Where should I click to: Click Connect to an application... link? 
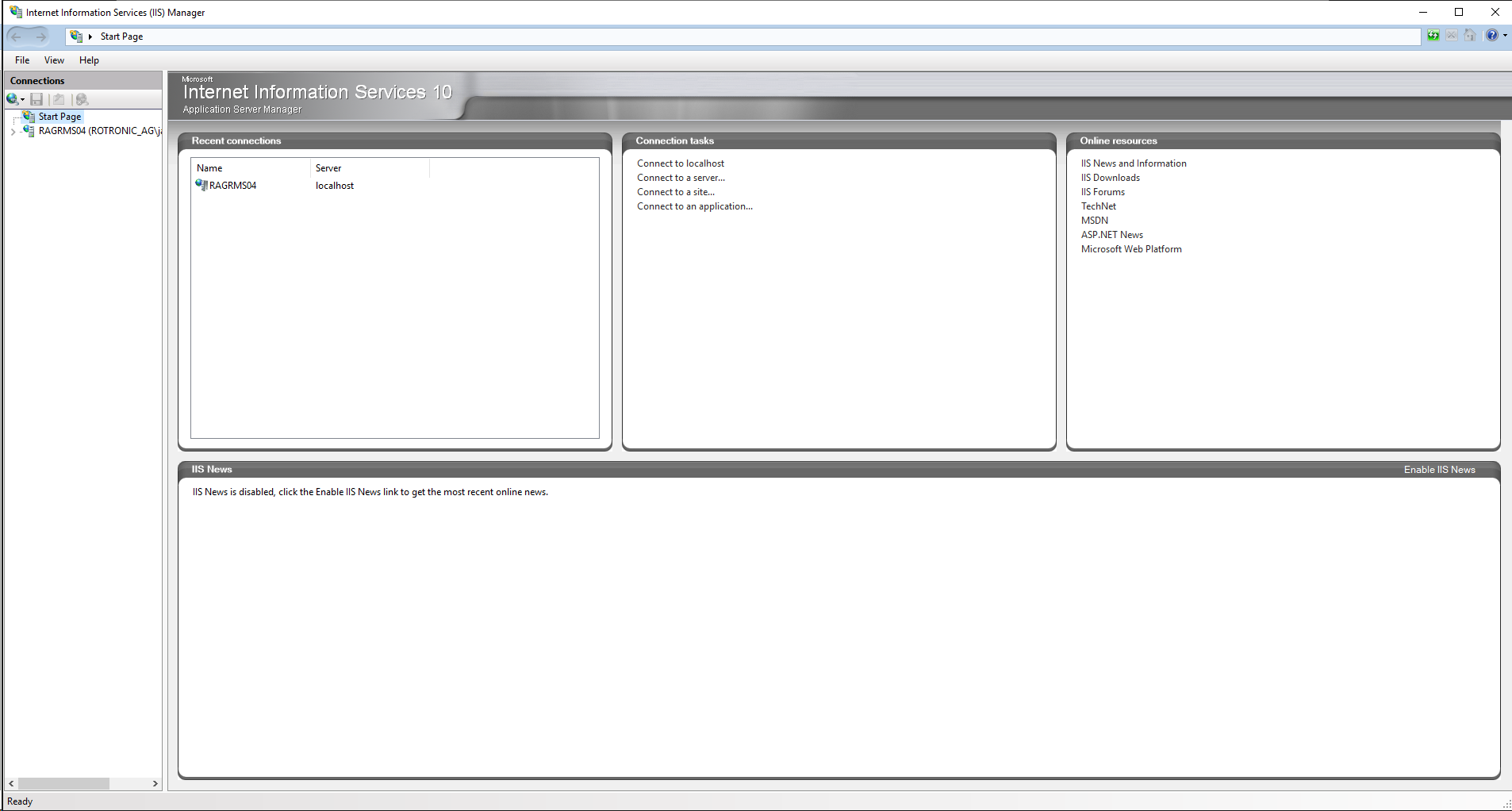point(695,206)
